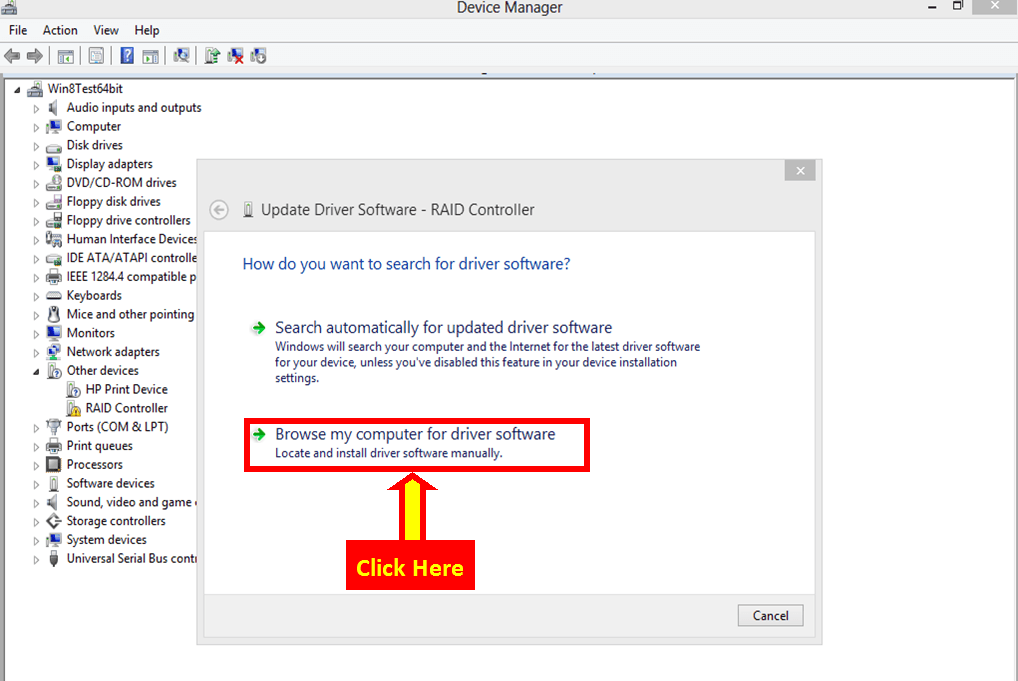The image size is (1018, 681).
Task: Click Cancel in the Update Driver dialog
Action: [x=770, y=616]
